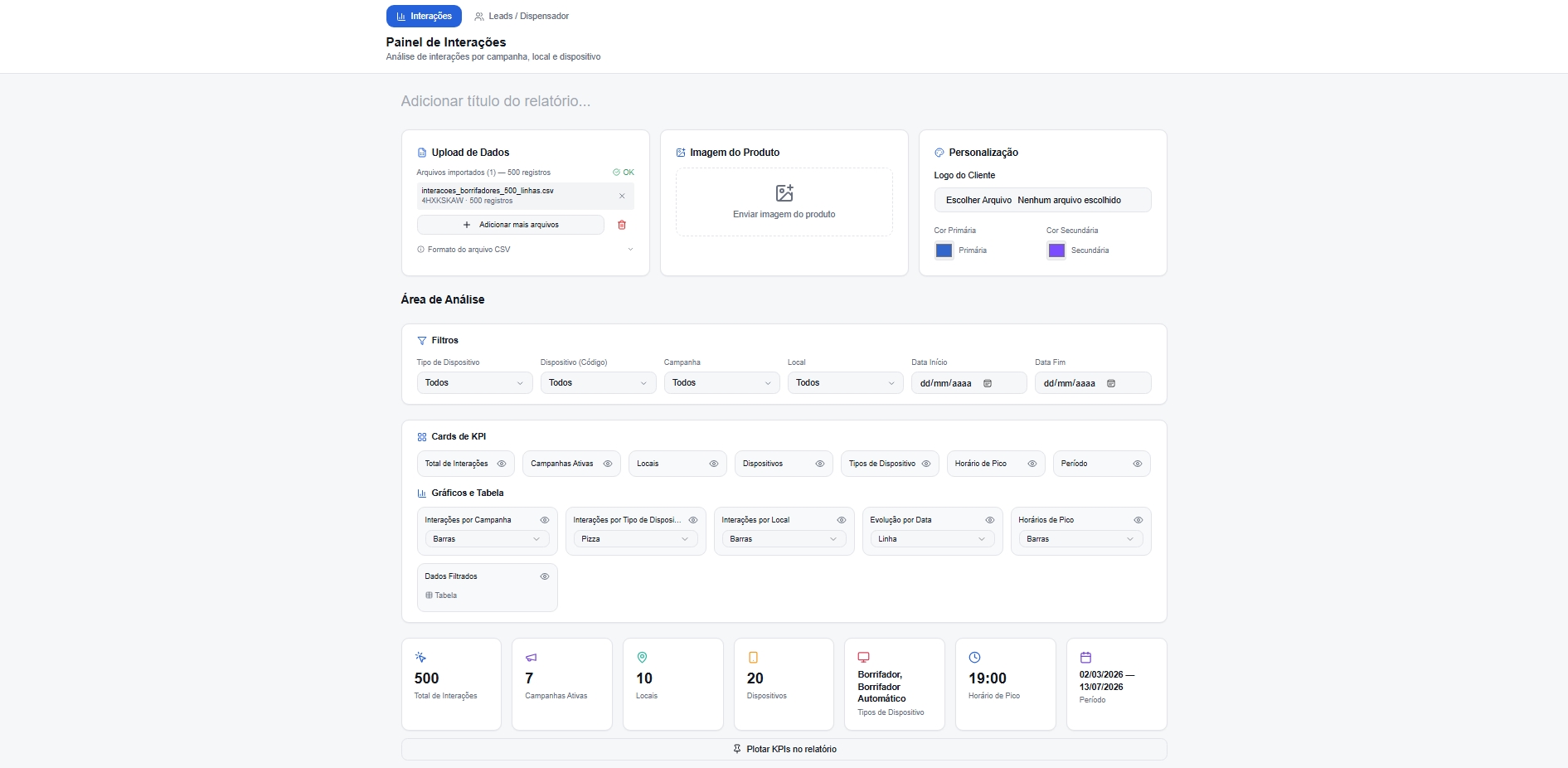Click the monitor icon on Tipos de Dispositivo card
Screen dimensions: 1568x768
[864, 657]
